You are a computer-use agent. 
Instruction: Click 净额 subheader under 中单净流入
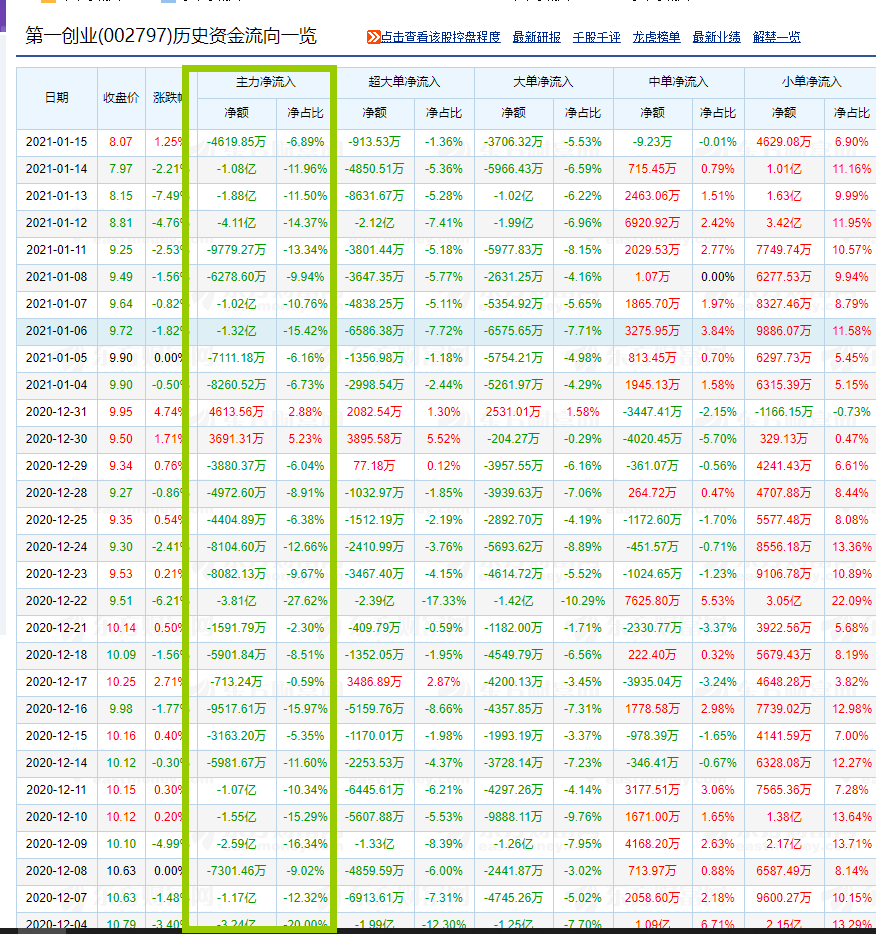click(x=652, y=113)
